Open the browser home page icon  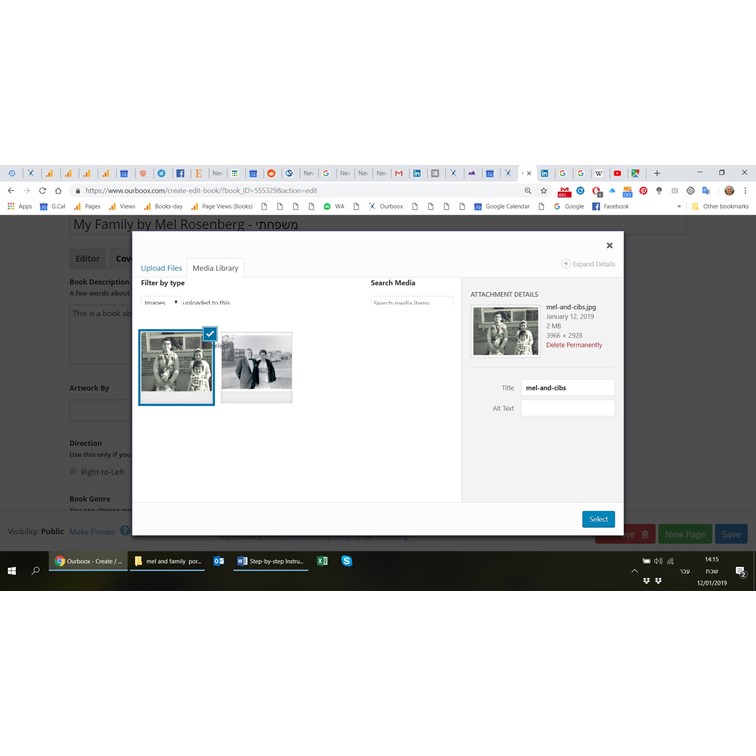(x=58, y=190)
